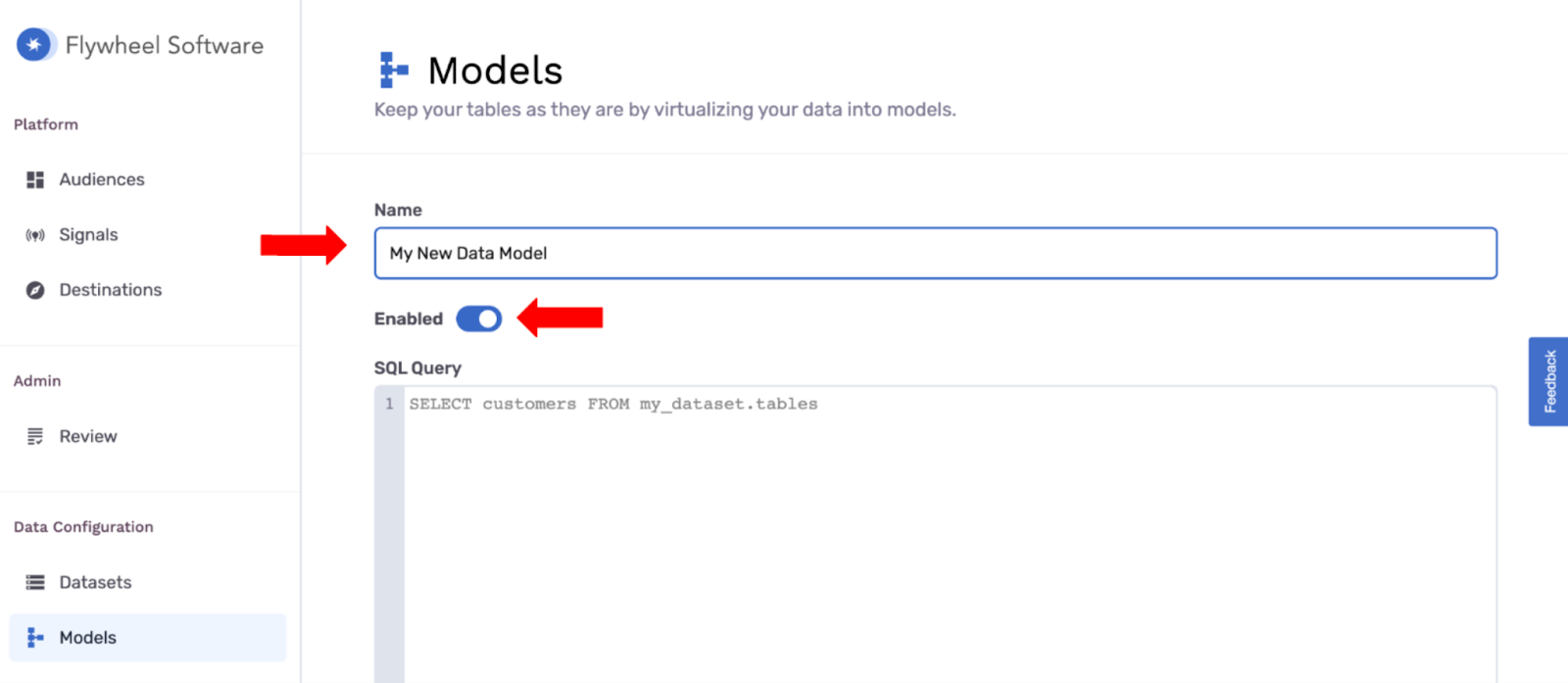Click the Review list icon
Viewport: 1568px width, 683px height.
click(x=35, y=437)
